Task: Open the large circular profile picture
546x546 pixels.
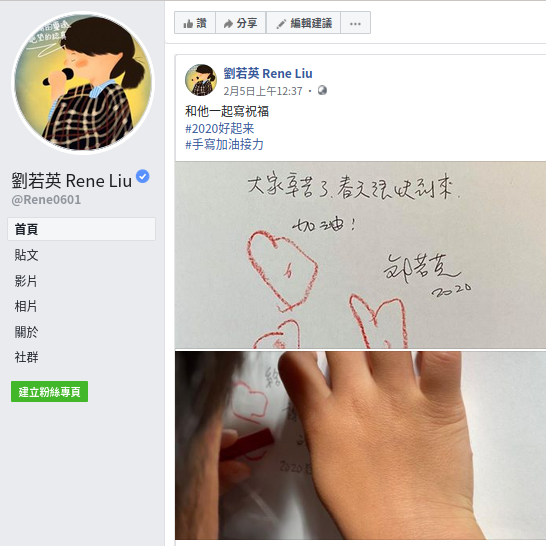Action: pyautogui.click(x=83, y=83)
